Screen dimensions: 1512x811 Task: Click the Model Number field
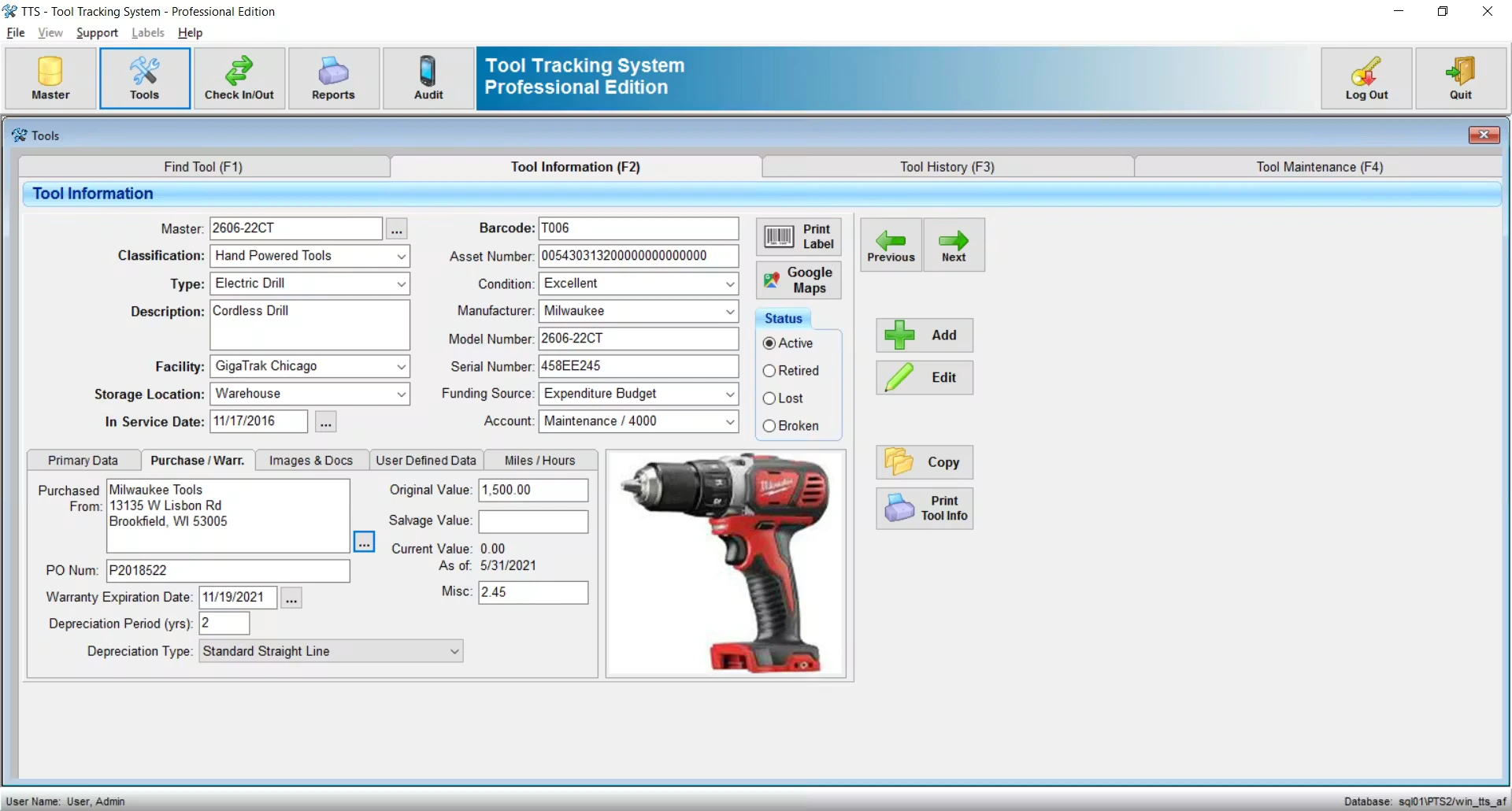coord(639,339)
